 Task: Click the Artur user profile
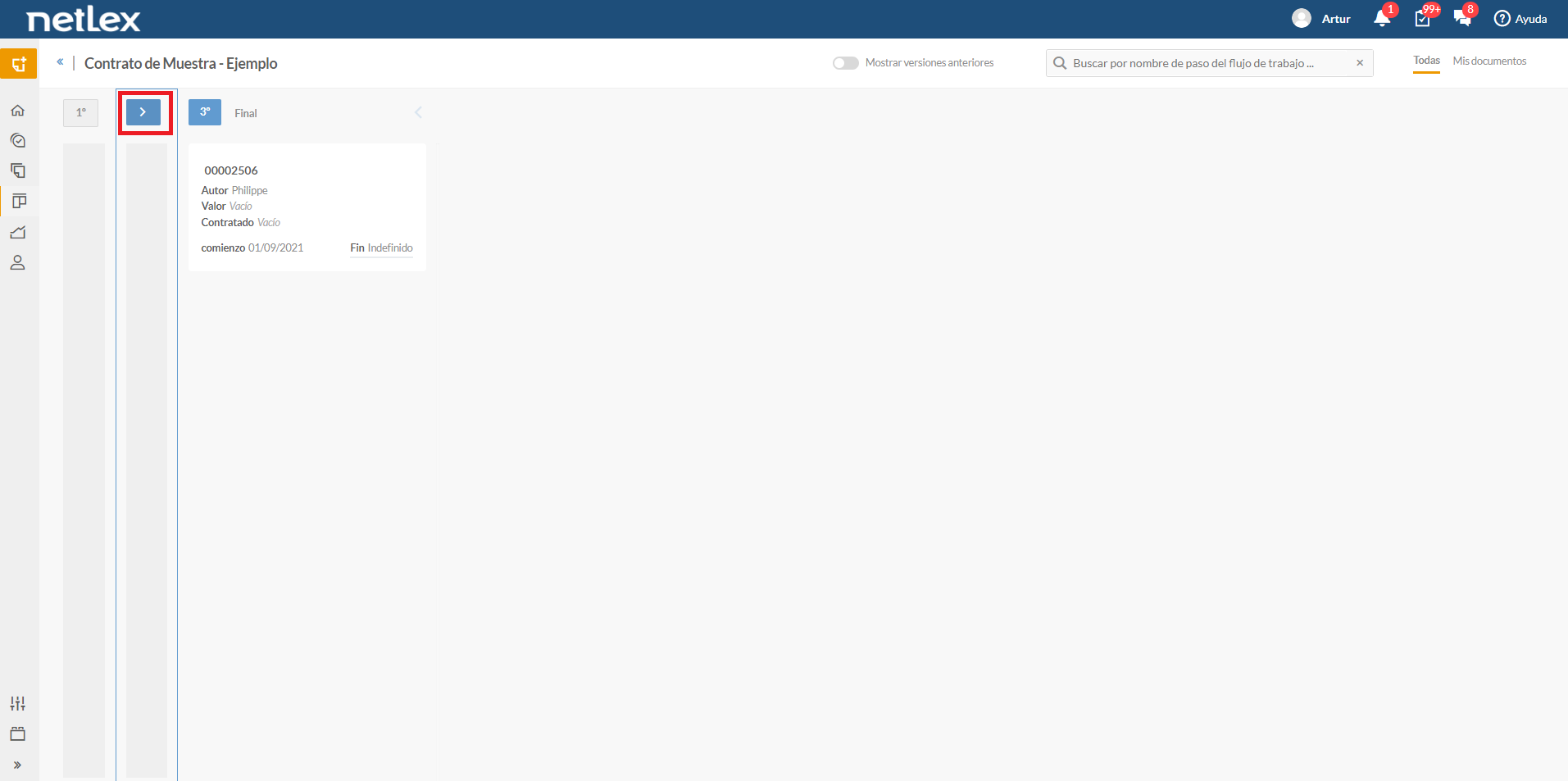1321,19
